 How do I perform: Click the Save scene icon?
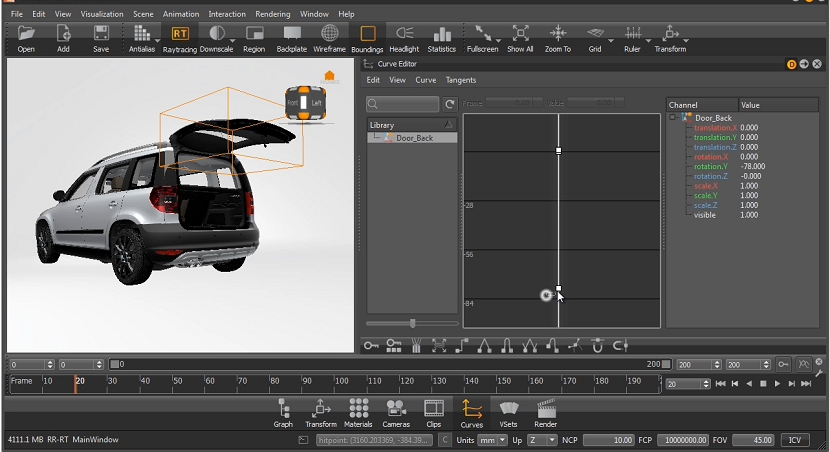click(101, 35)
